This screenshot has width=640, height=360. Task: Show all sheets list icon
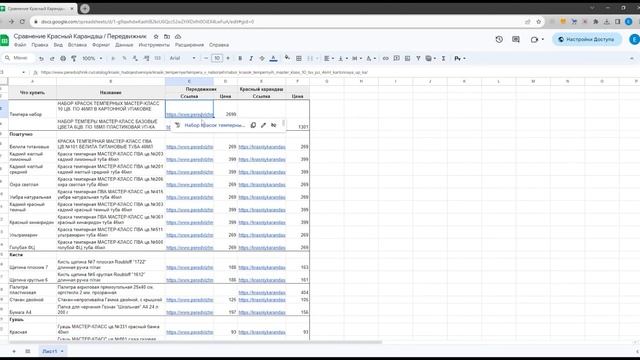pyautogui.click(x=28, y=351)
